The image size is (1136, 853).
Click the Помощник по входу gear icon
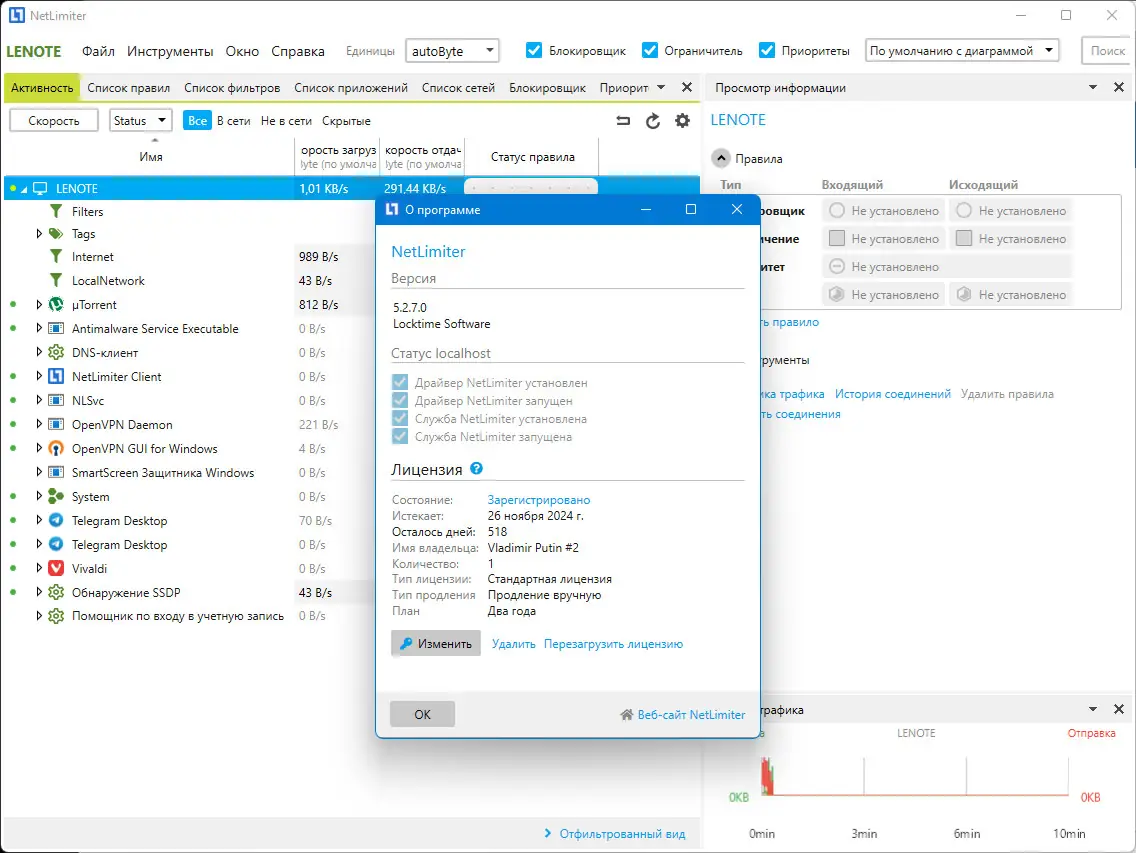point(56,616)
